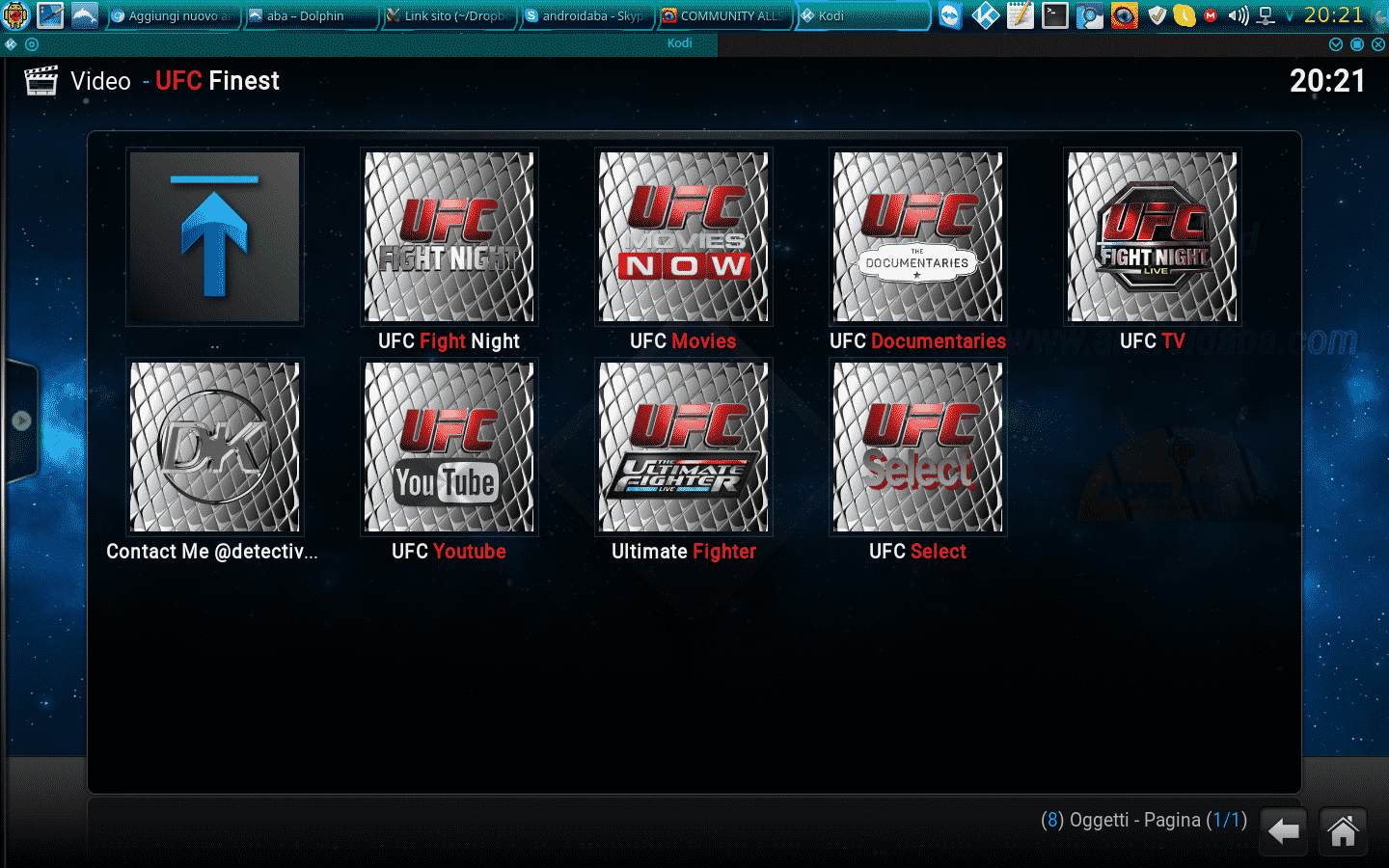Viewport: 1389px width, 868px height.
Task: Open the notepad text editor icon
Action: (1021, 15)
